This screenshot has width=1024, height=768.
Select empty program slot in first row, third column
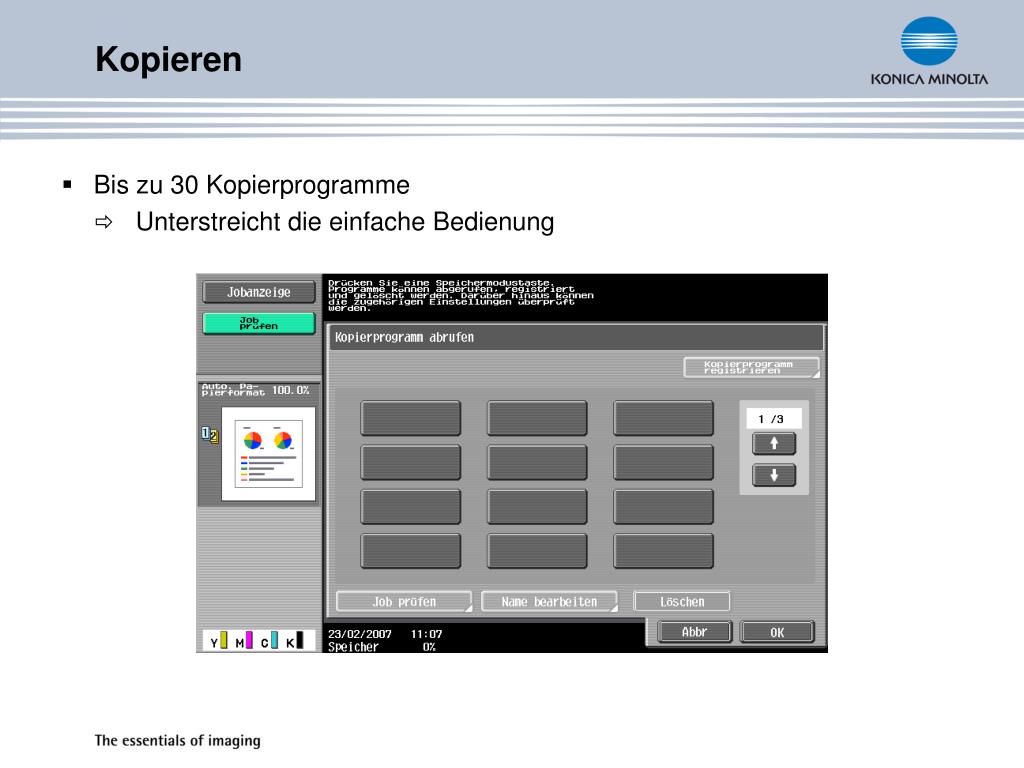(664, 418)
